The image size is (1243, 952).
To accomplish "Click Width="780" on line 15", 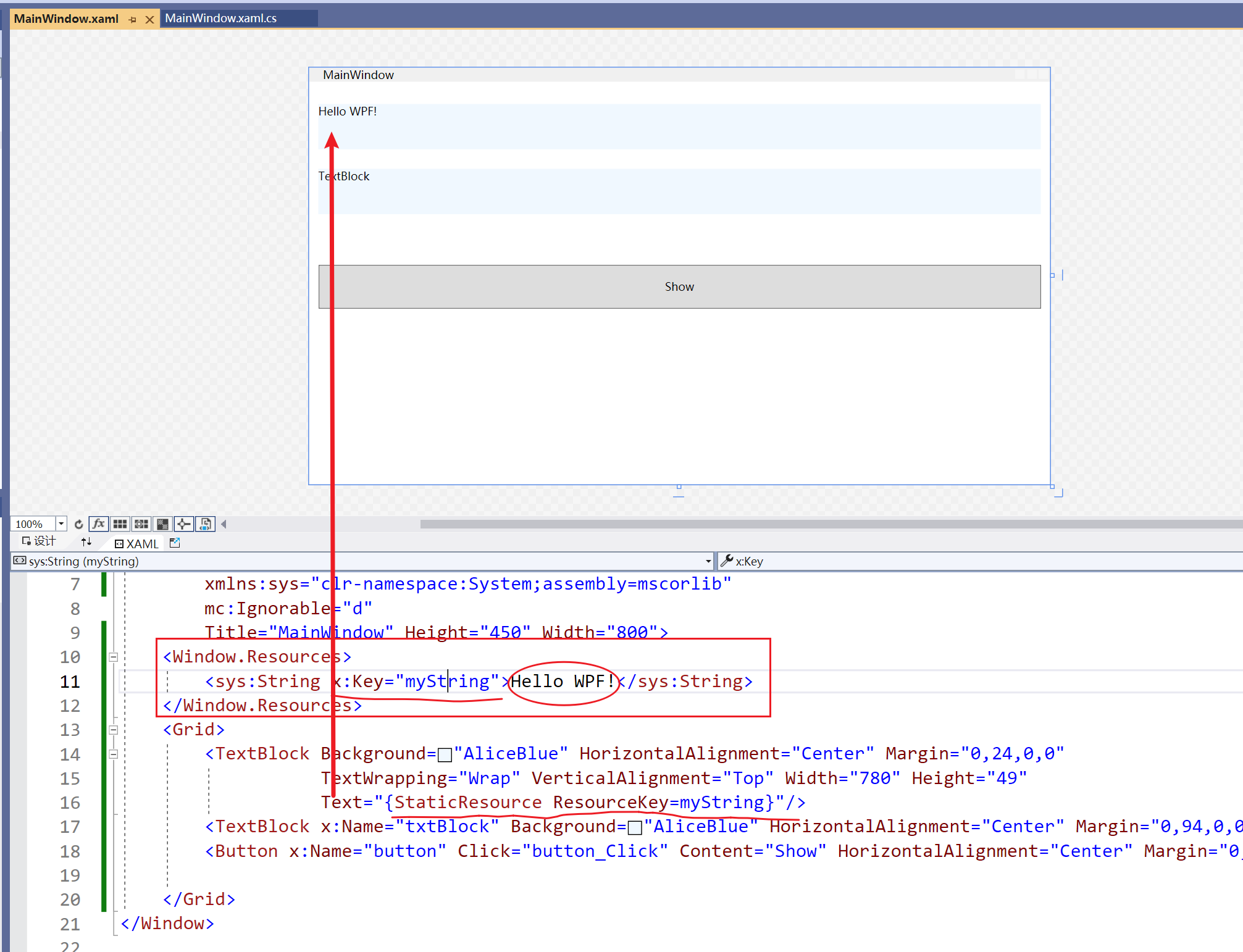I will [843, 779].
